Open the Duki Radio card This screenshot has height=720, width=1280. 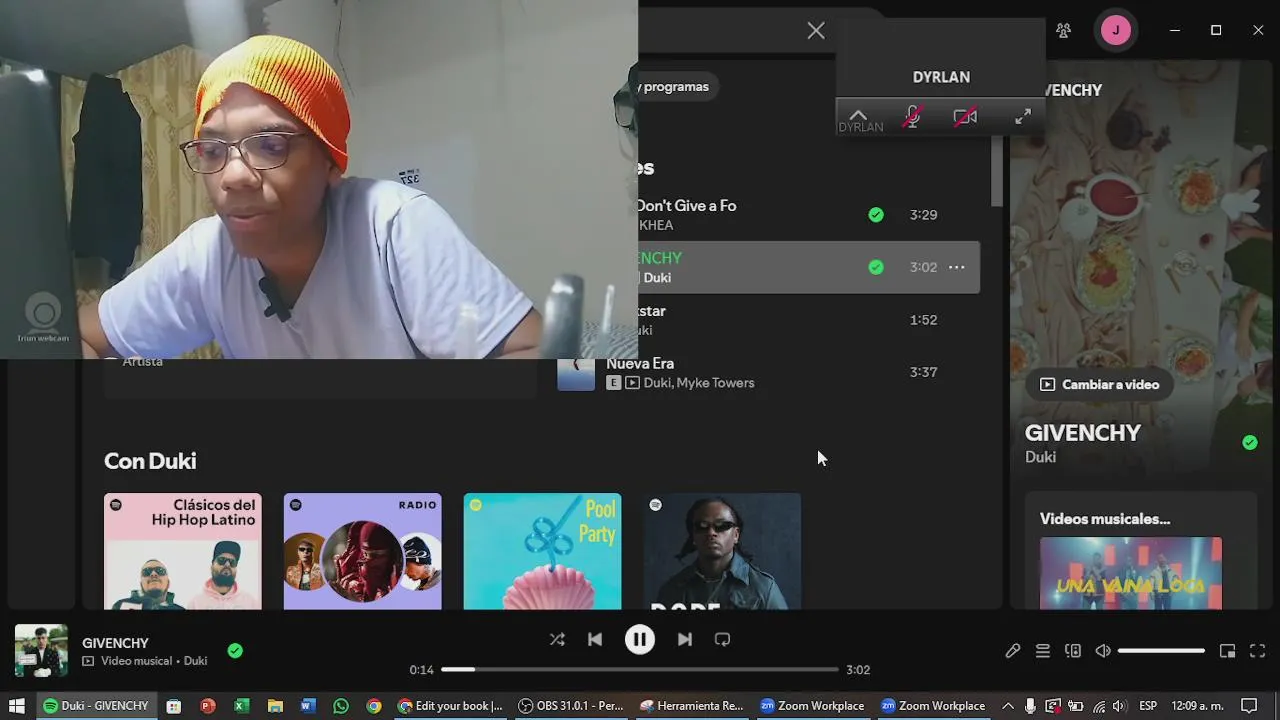[362, 551]
